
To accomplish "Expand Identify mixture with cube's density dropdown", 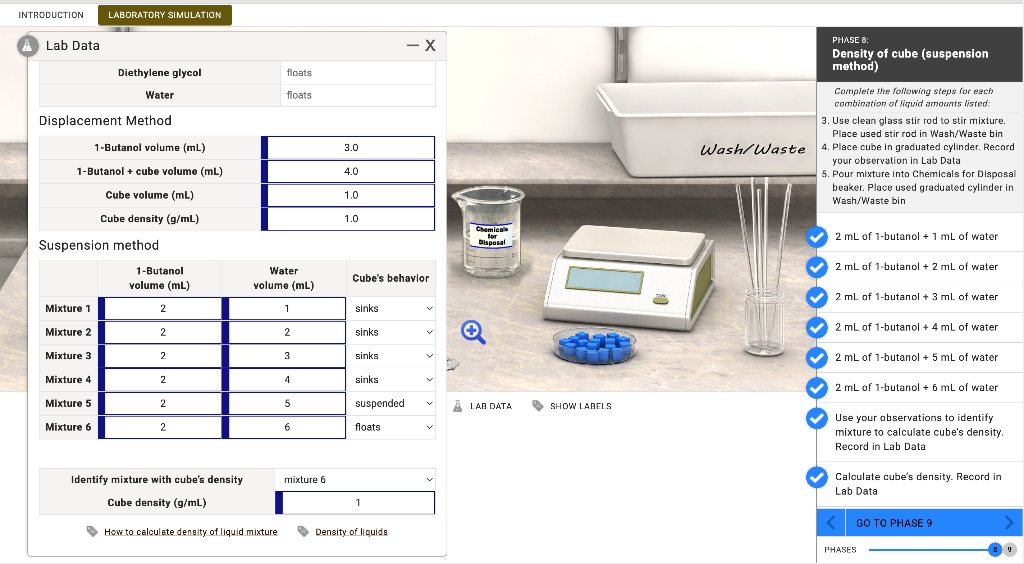I will [x=355, y=480].
